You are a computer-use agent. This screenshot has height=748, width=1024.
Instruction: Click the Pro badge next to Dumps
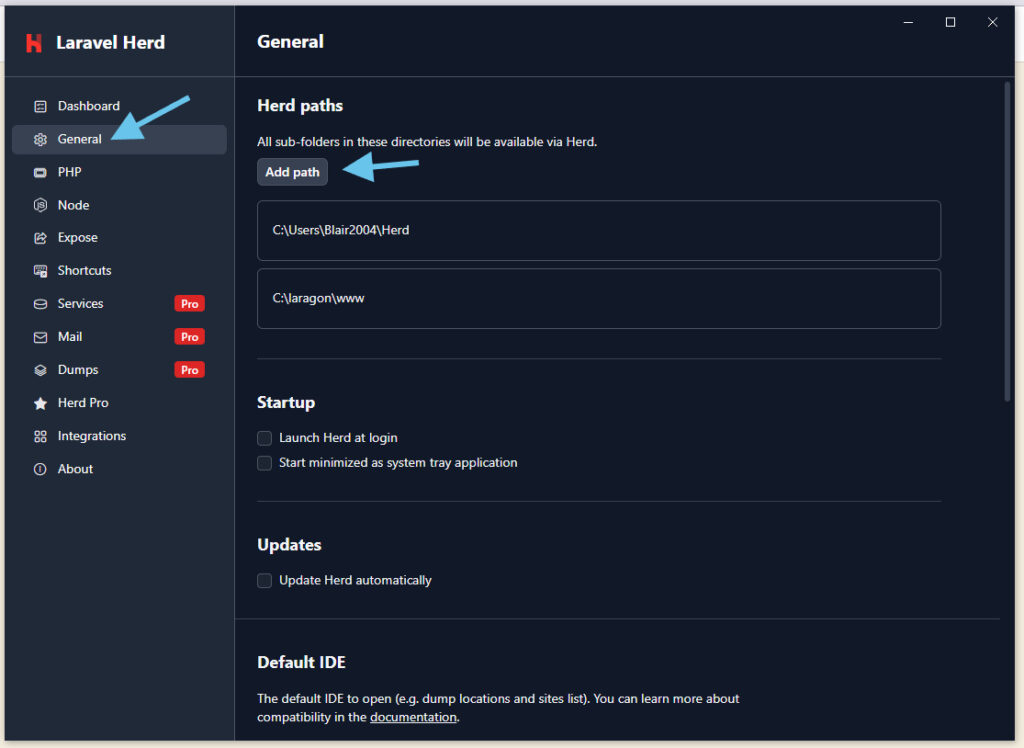[x=189, y=370]
